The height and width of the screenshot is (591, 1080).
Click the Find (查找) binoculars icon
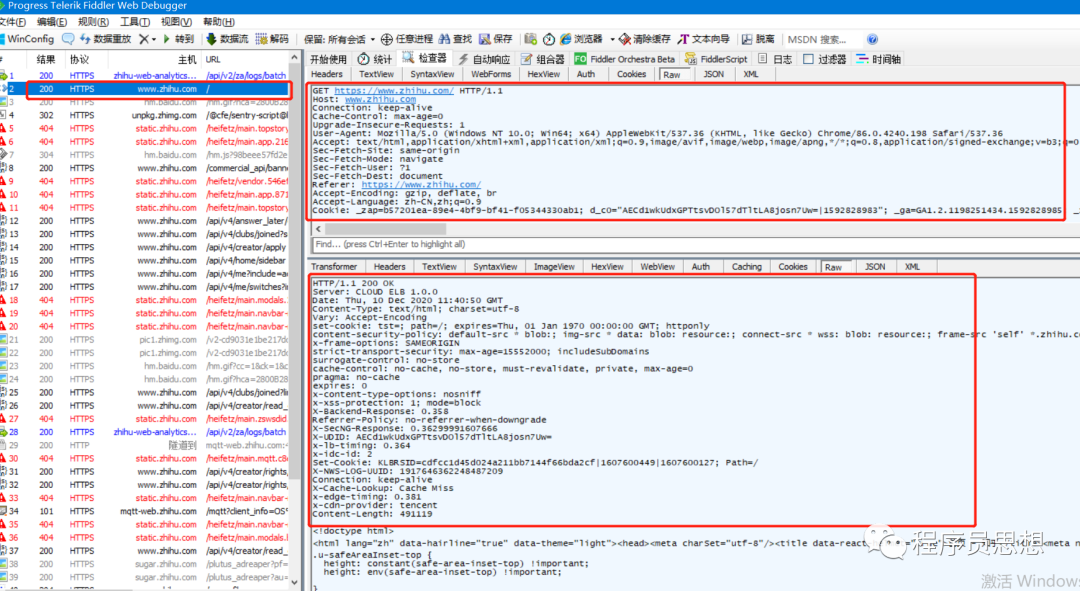(444, 39)
